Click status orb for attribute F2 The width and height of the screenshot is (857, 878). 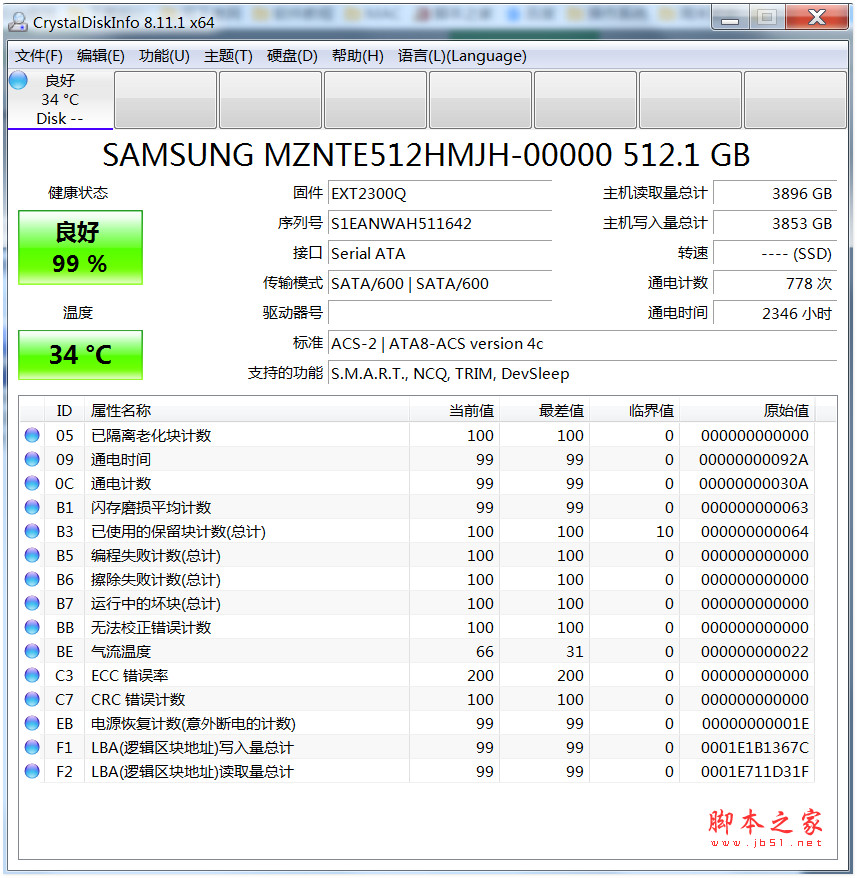tap(32, 772)
